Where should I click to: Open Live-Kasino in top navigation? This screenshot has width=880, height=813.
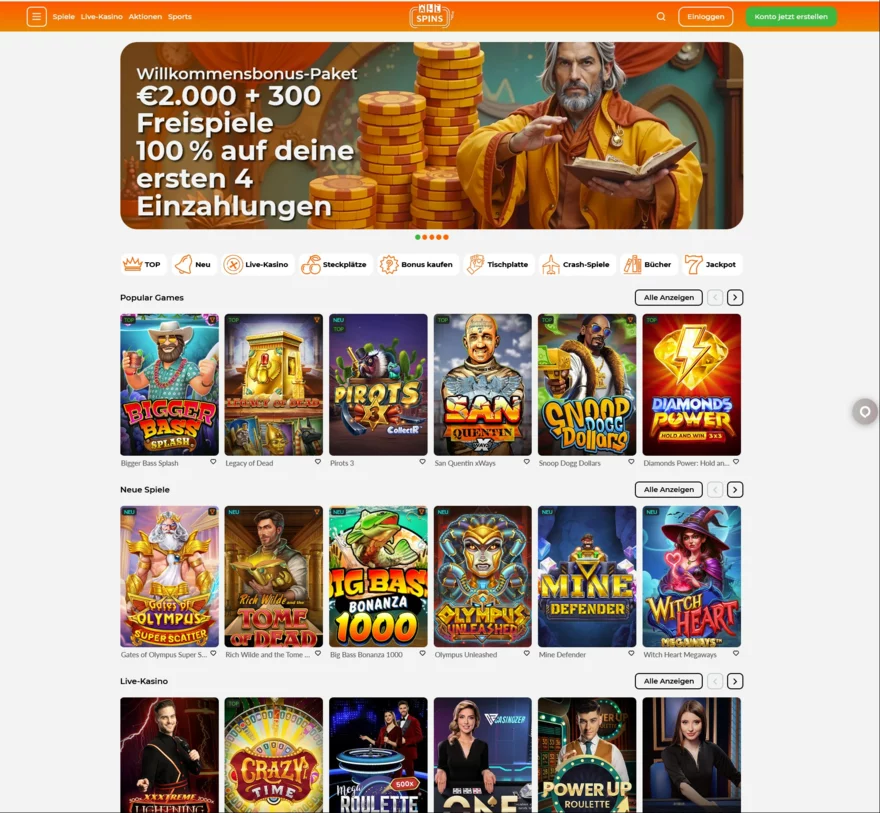tap(102, 17)
